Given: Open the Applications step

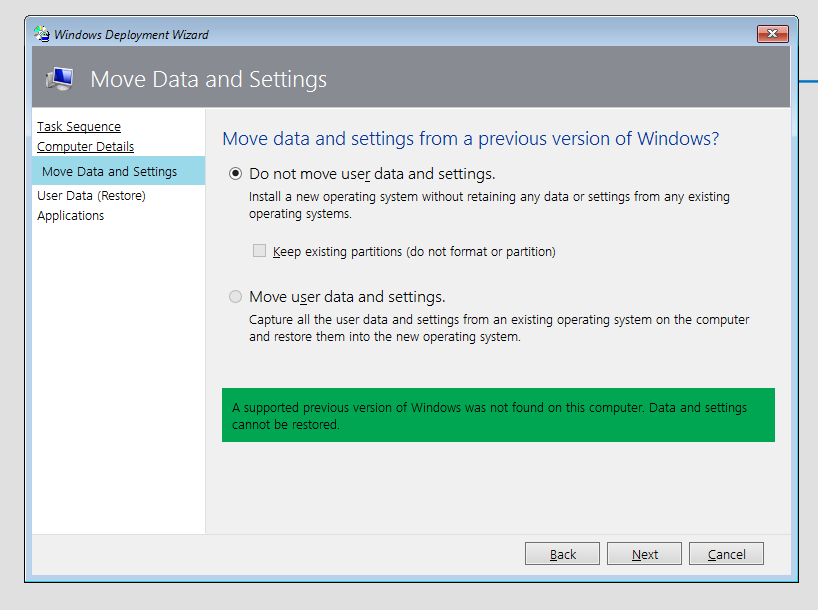Looking at the screenshot, I should point(70,215).
